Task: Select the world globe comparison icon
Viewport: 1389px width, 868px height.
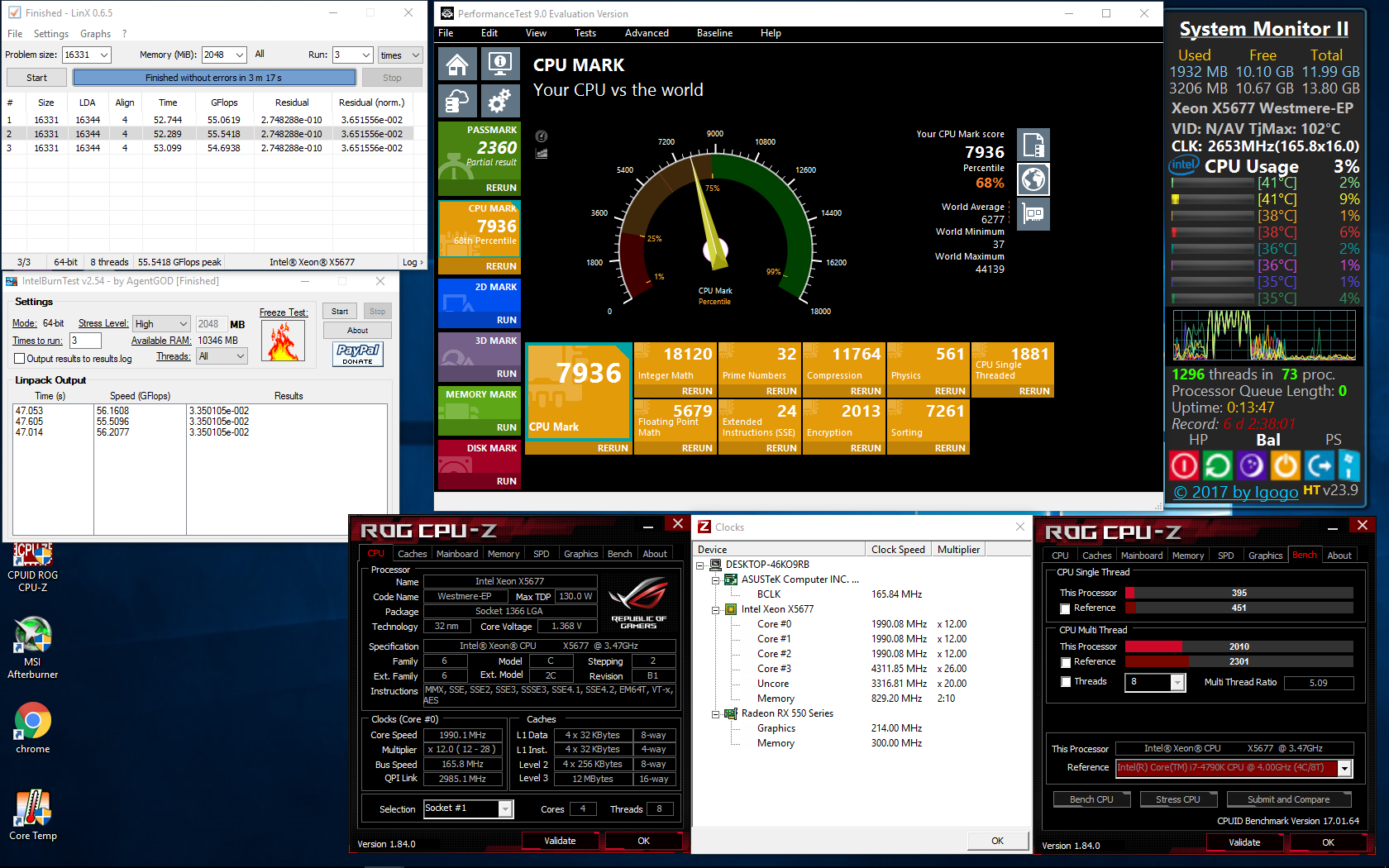Action: coord(1033,179)
